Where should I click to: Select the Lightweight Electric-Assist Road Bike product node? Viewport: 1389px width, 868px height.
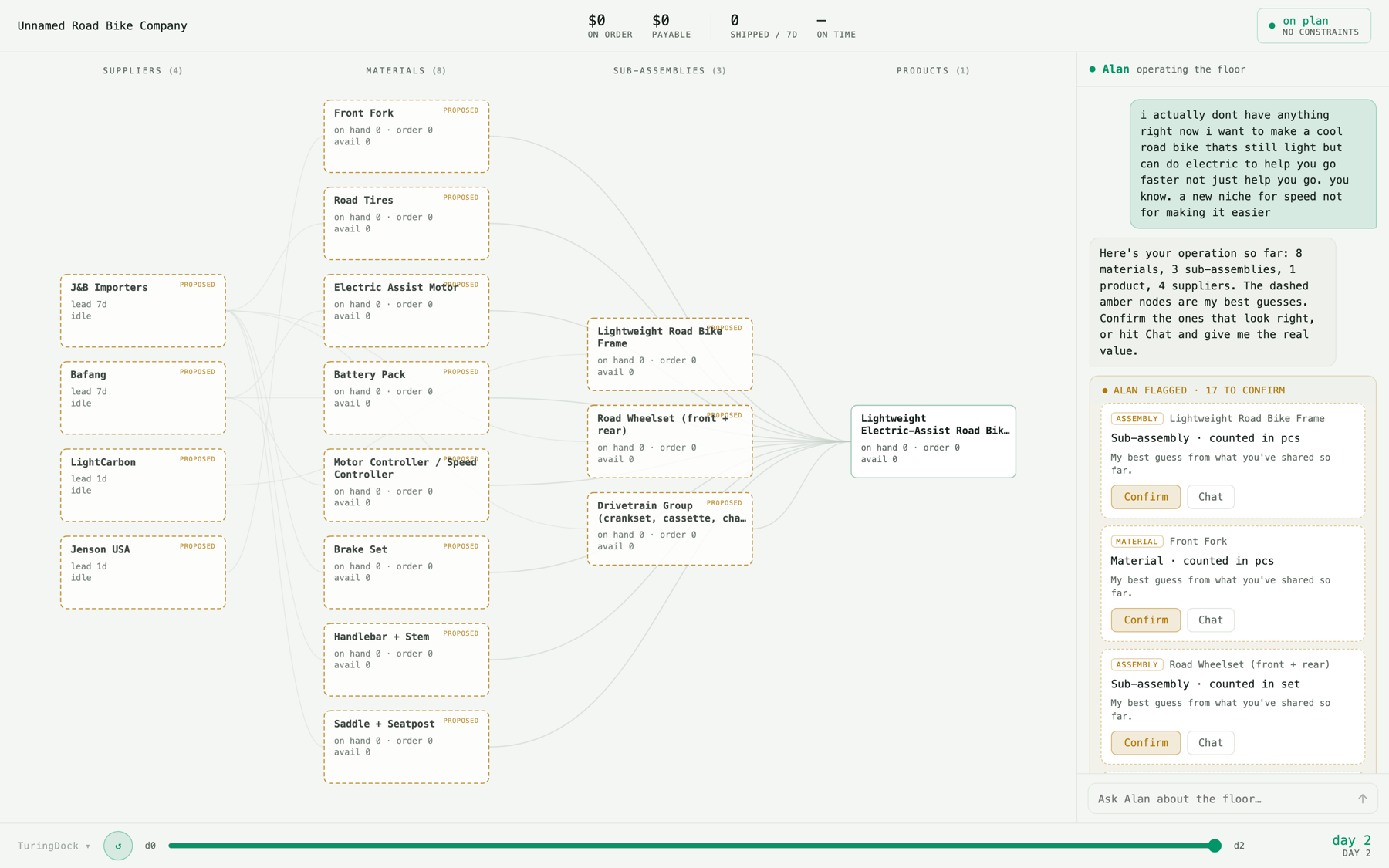point(933,441)
